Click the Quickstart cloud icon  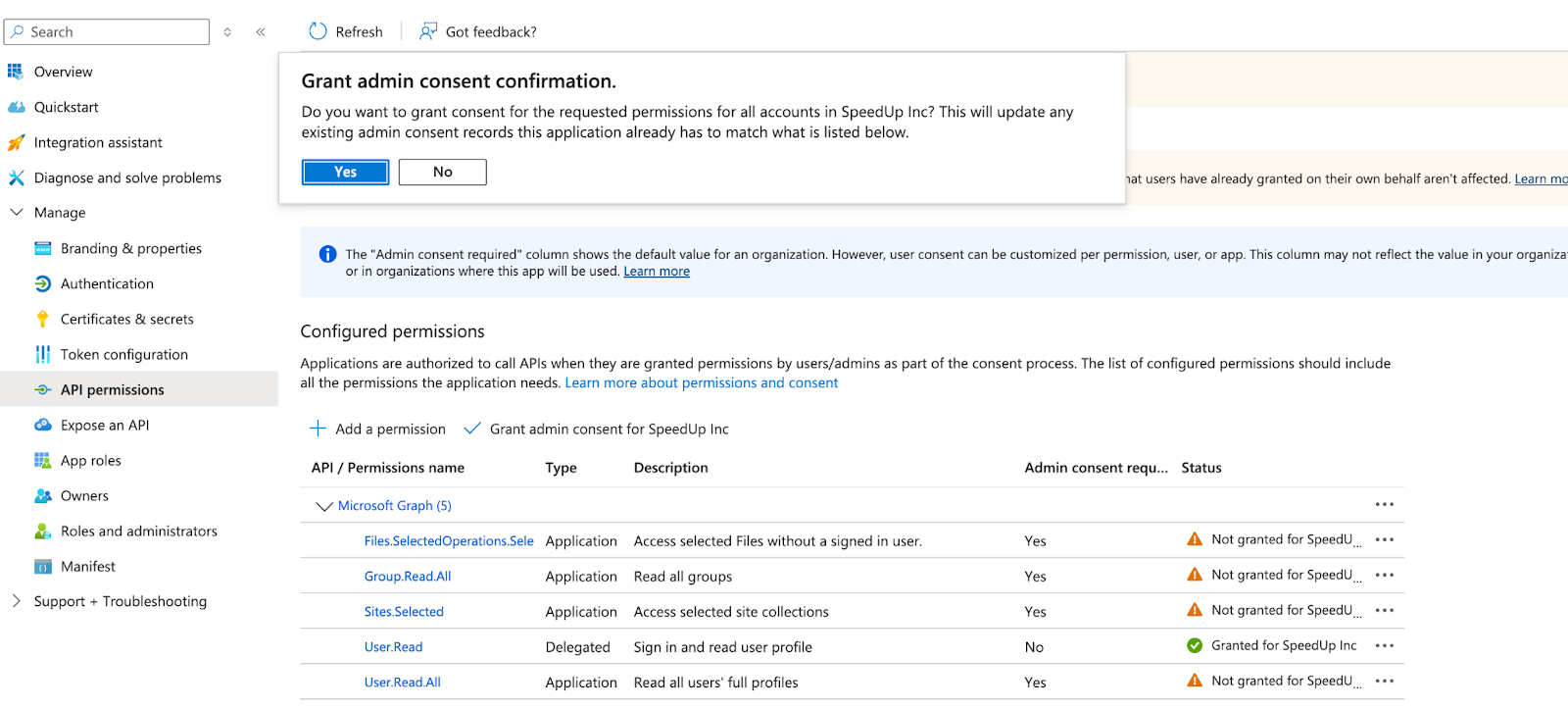tap(16, 107)
